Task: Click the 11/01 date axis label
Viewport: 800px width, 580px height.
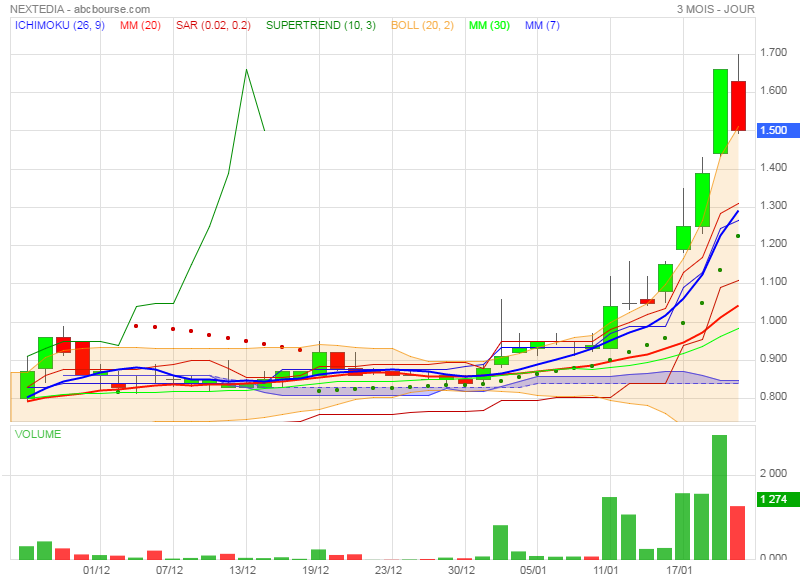Action: (606, 570)
